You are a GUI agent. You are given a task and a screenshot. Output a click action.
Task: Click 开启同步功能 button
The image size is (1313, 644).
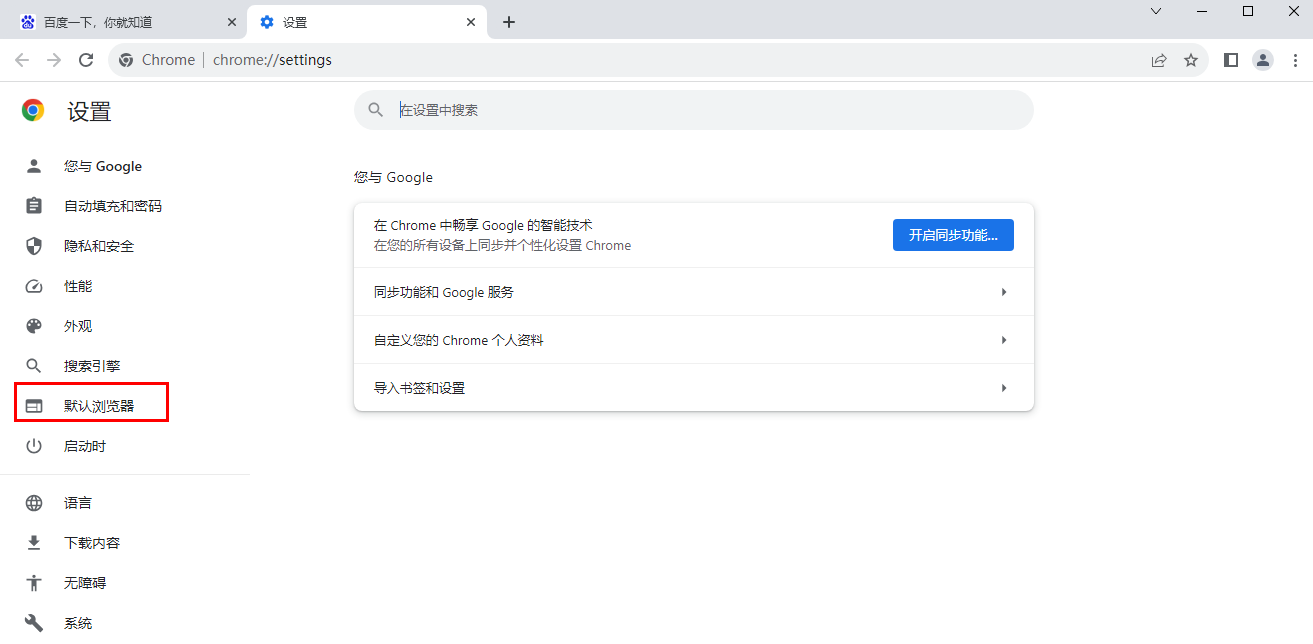(953, 235)
